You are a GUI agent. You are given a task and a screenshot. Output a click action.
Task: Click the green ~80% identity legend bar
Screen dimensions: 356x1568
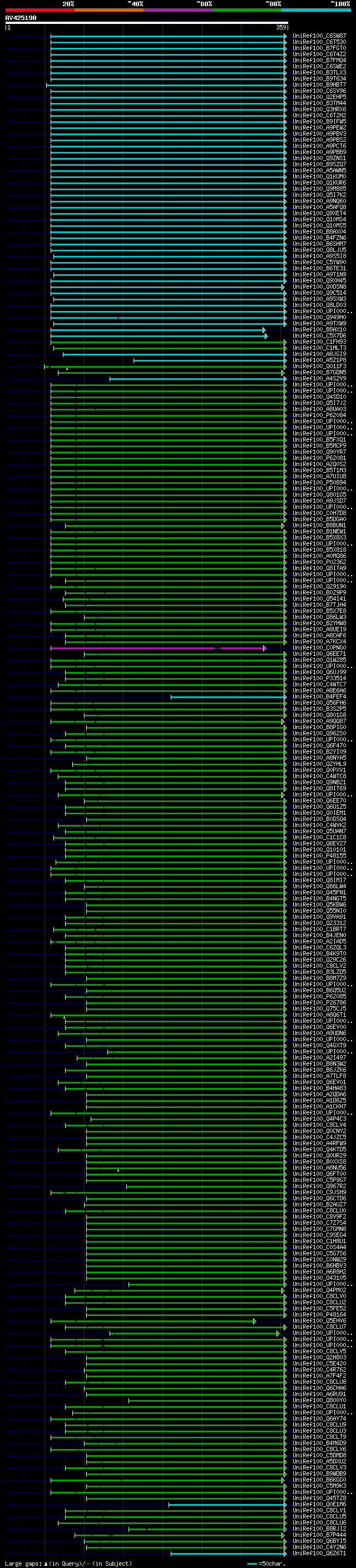(247, 11)
